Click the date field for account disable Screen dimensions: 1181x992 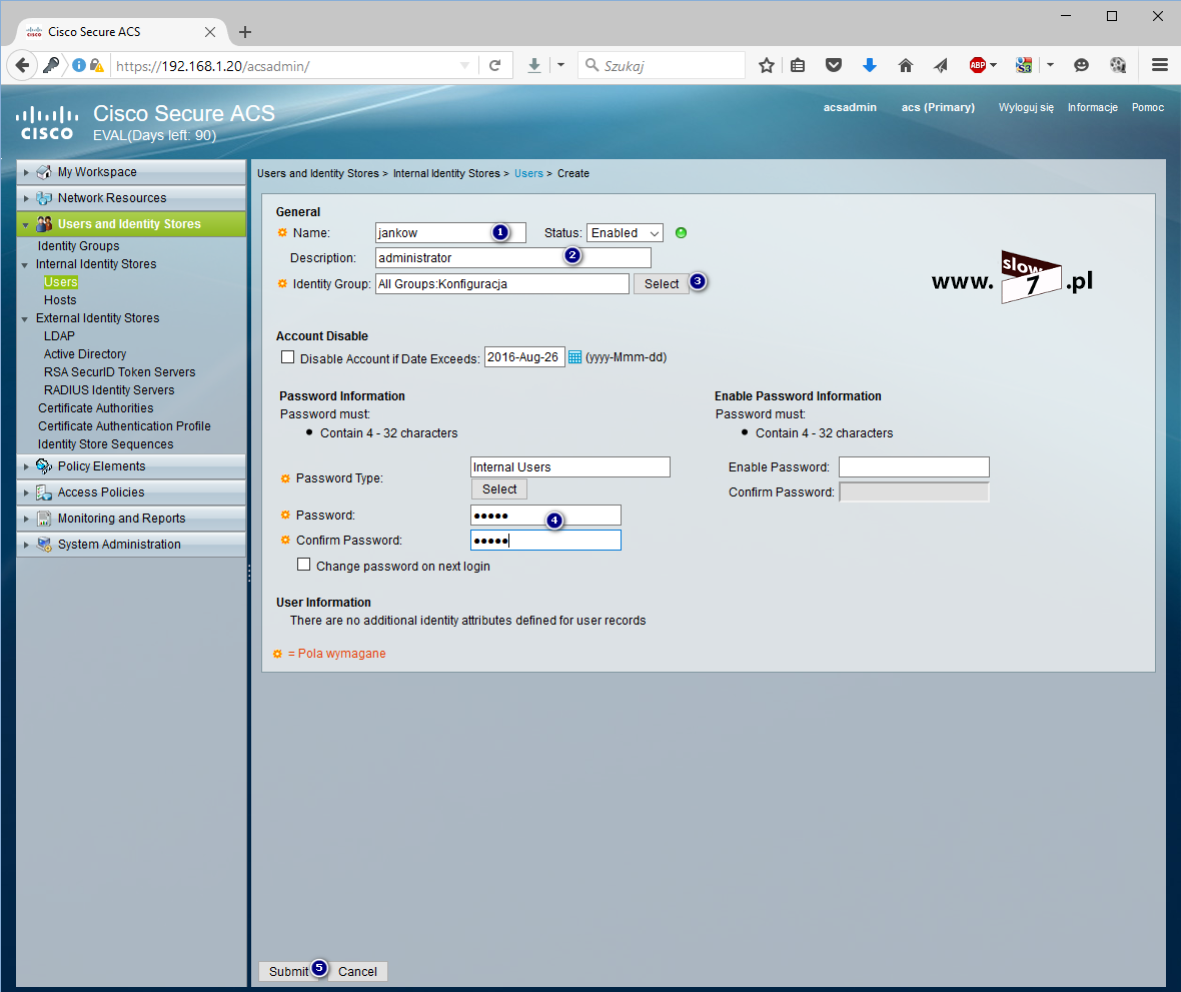coord(524,357)
